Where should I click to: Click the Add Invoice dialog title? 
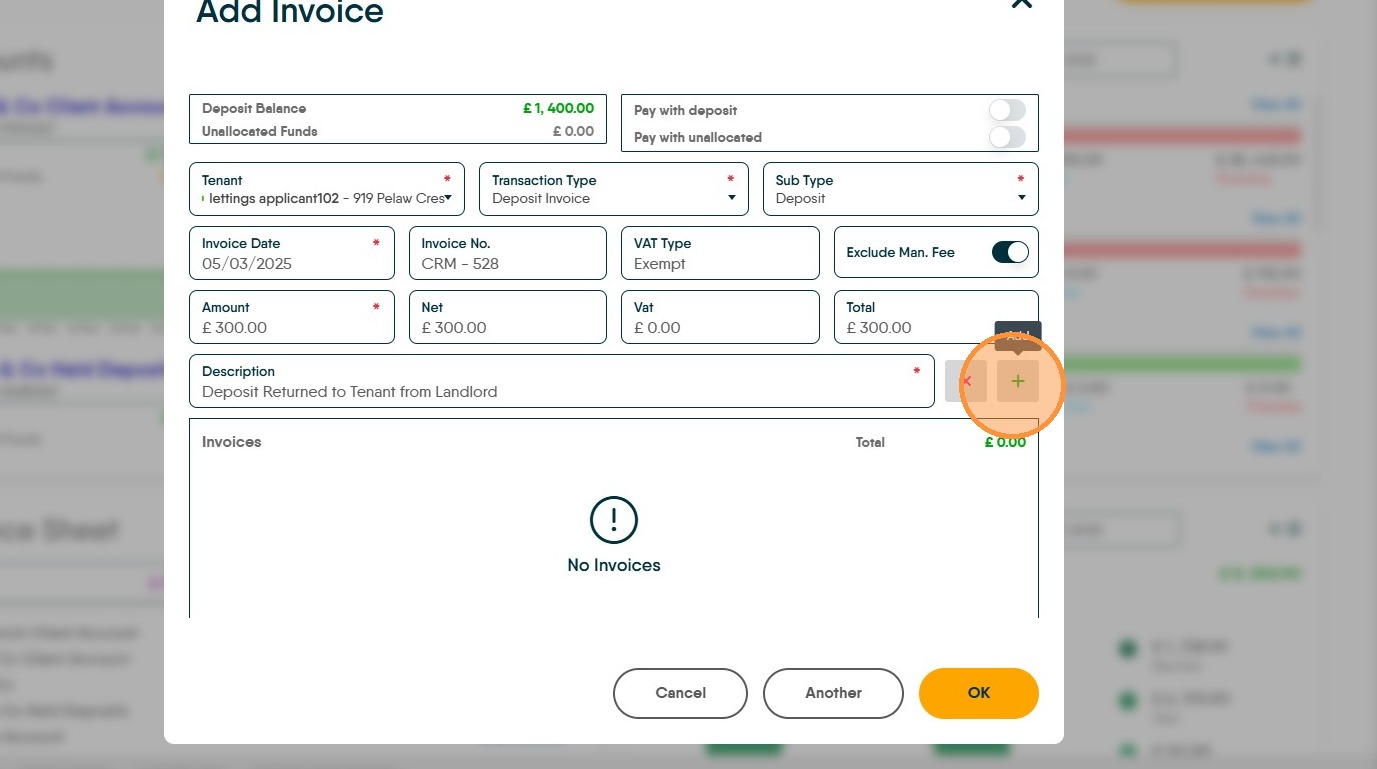(x=290, y=11)
